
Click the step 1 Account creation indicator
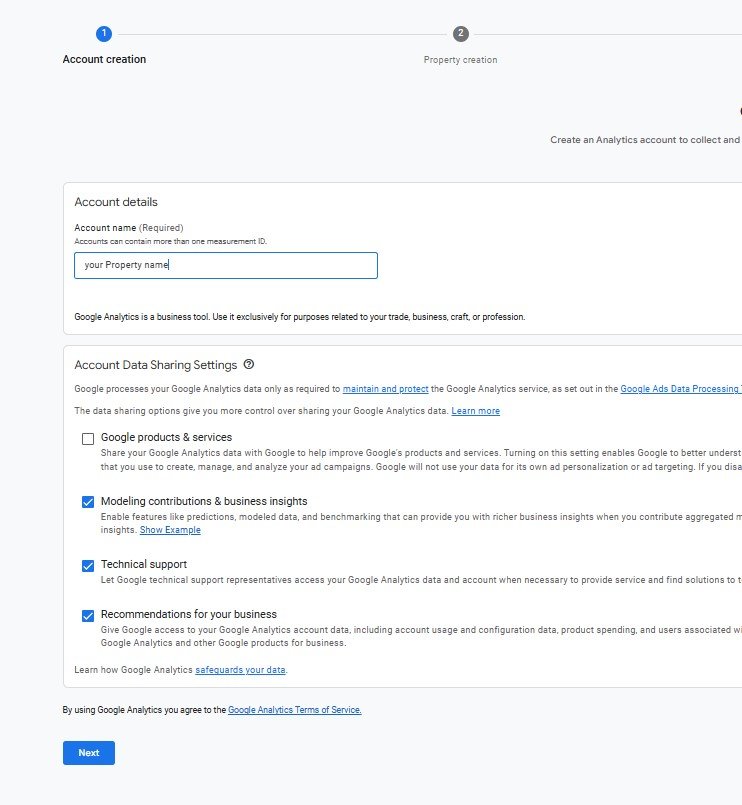pyautogui.click(x=104, y=31)
